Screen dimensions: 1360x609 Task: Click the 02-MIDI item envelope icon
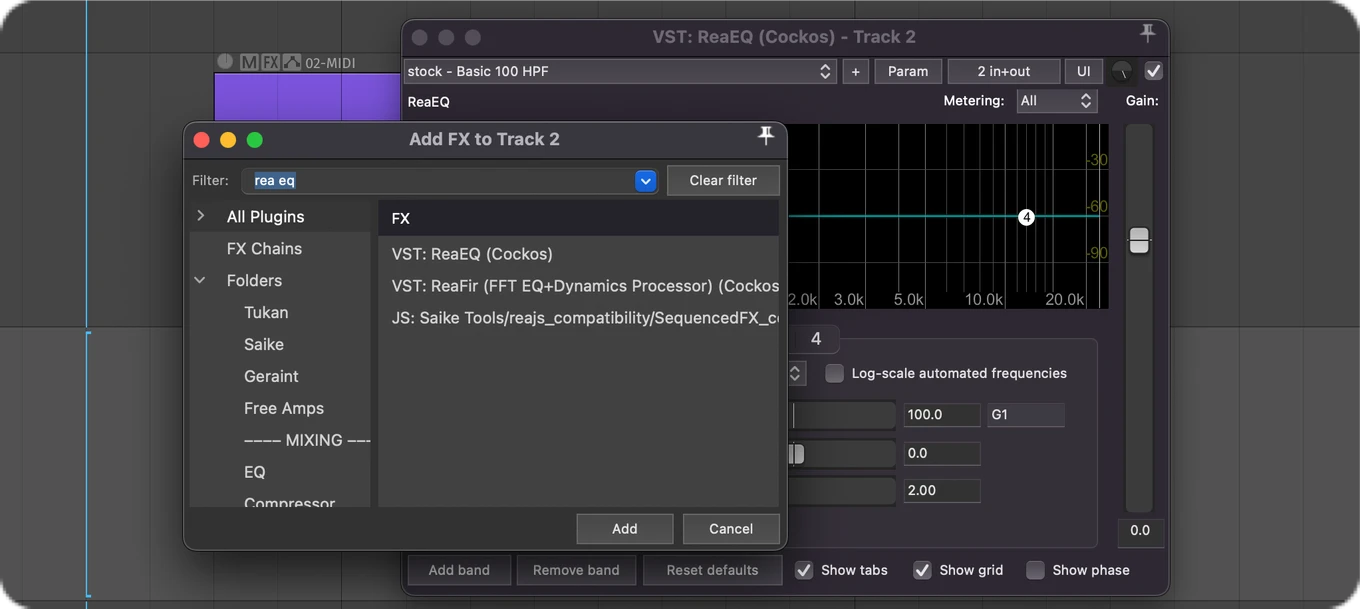[292, 62]
